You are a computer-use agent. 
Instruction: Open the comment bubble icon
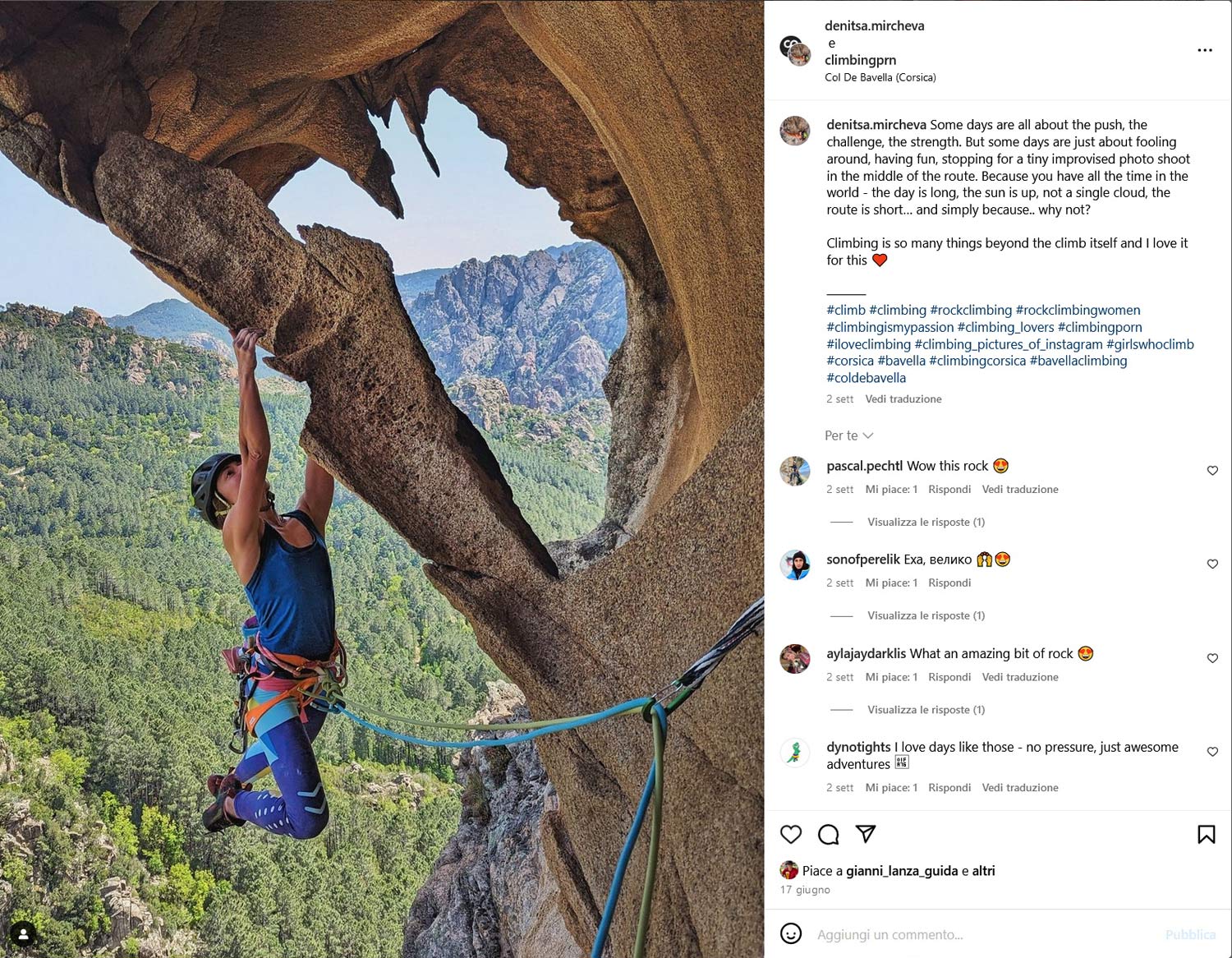pyautogui.click(x=829, y=835)
